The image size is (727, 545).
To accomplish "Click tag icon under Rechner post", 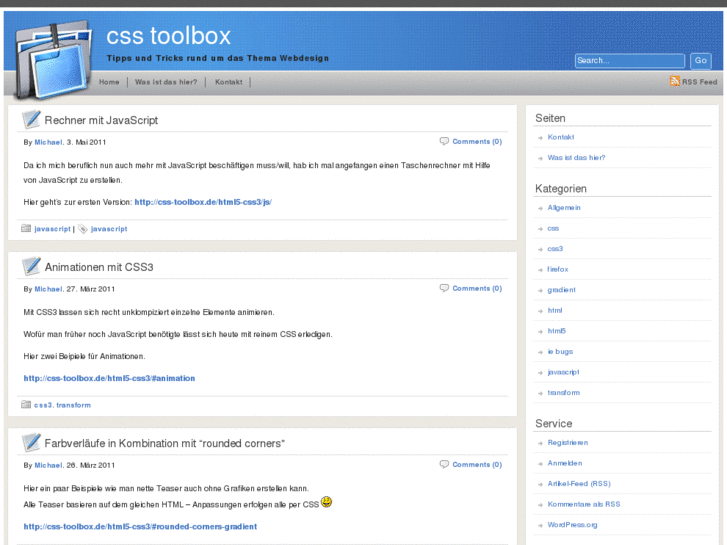I will click(x=83, y=229).
